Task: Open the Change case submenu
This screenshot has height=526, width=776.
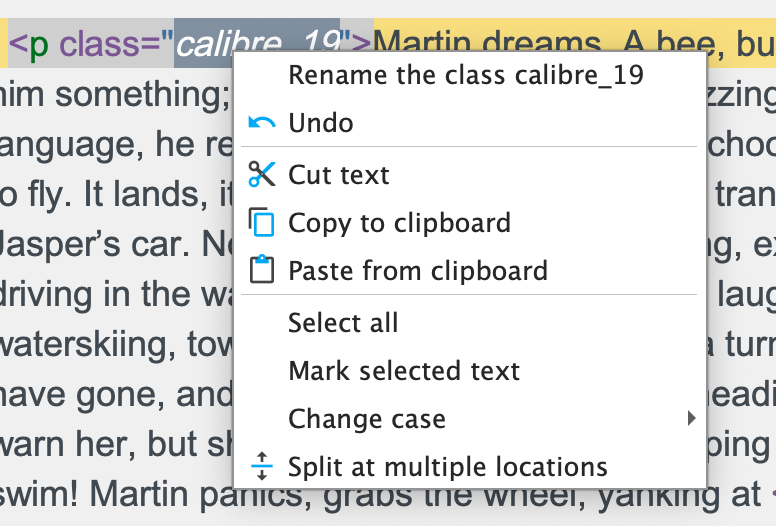Action: 367,419
